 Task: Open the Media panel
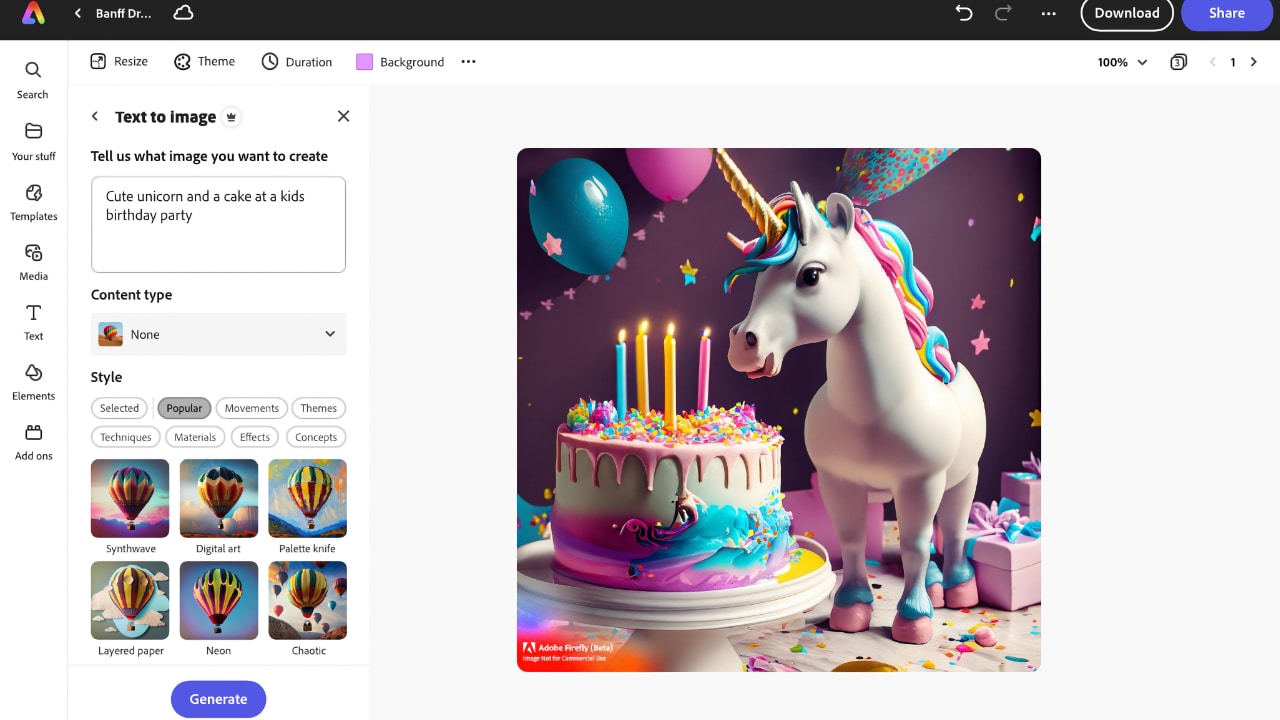pos(32,258)
